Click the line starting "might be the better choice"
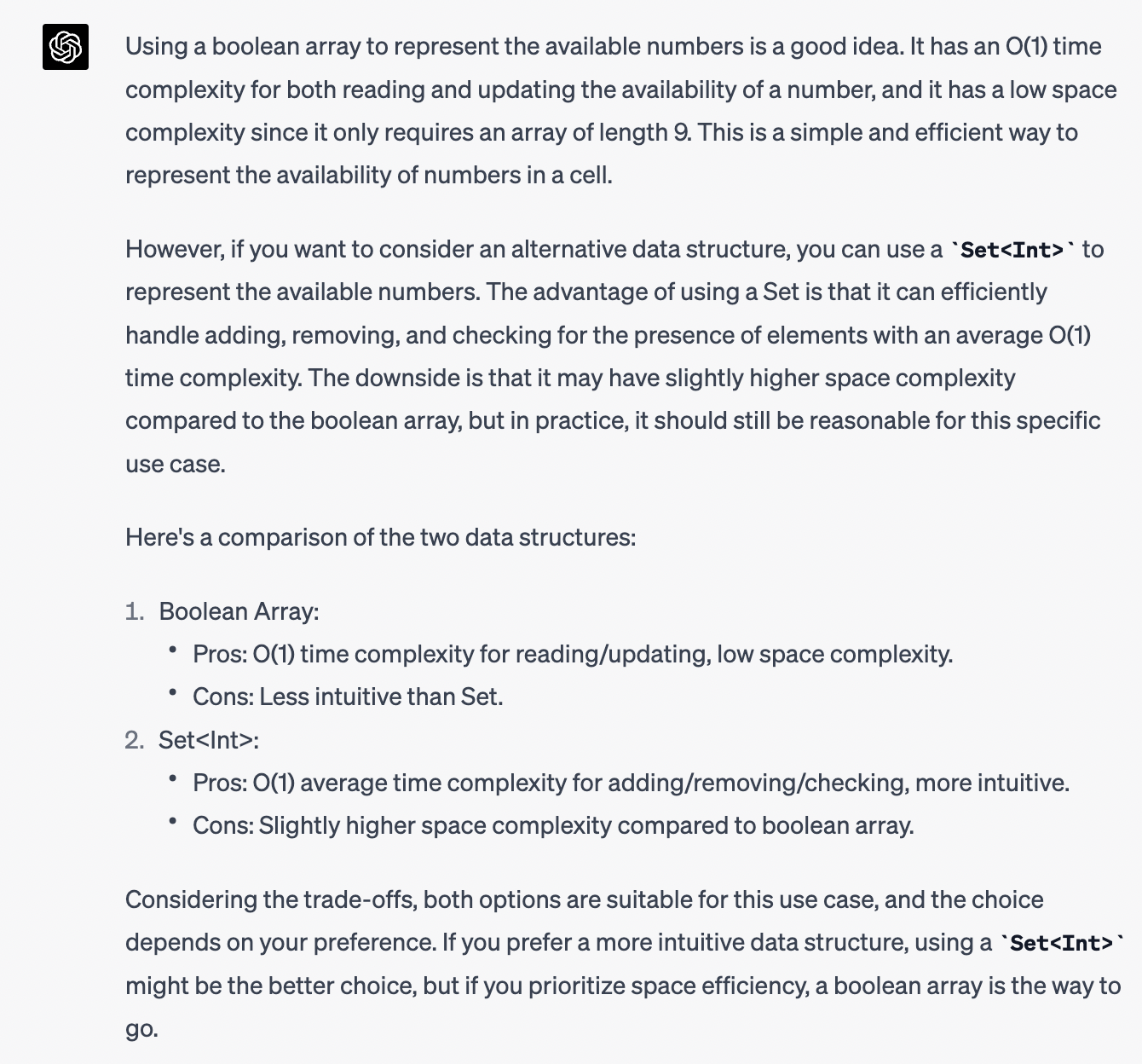 coord(622,986)
